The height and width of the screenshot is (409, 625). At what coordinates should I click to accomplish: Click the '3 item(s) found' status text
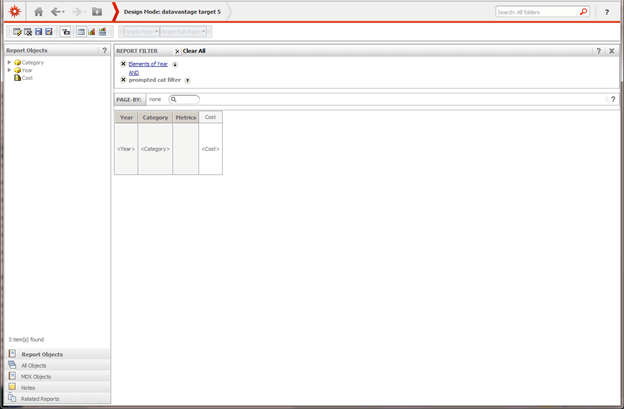click(26, 340)
